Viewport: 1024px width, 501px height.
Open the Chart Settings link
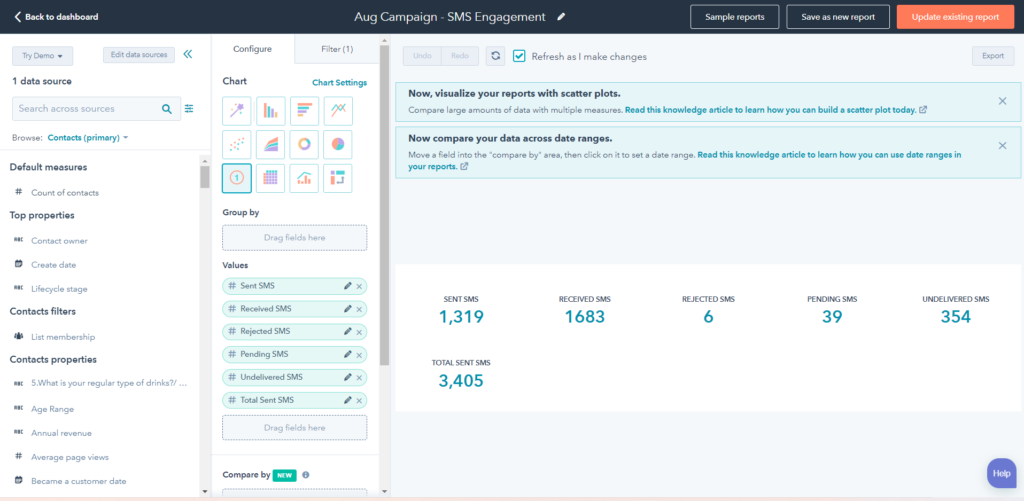tap(339, 83)
